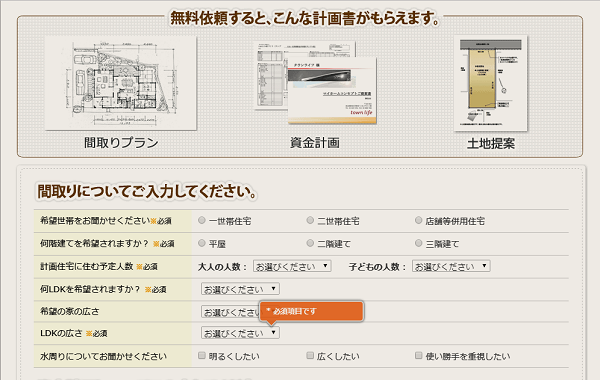600x380 pixels.
Task: Open the 希望の家の広さ dropdown
Action: click(230, 312)
